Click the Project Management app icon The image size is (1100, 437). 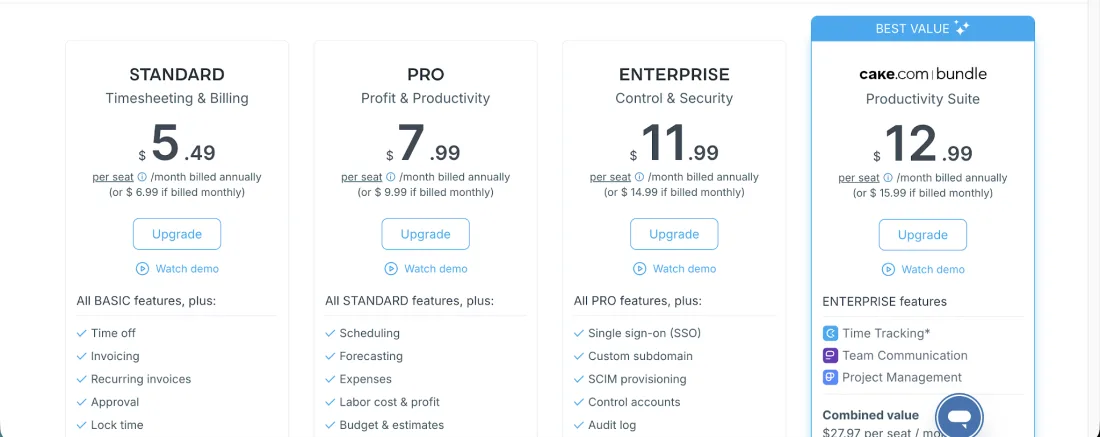click(830, 377)
